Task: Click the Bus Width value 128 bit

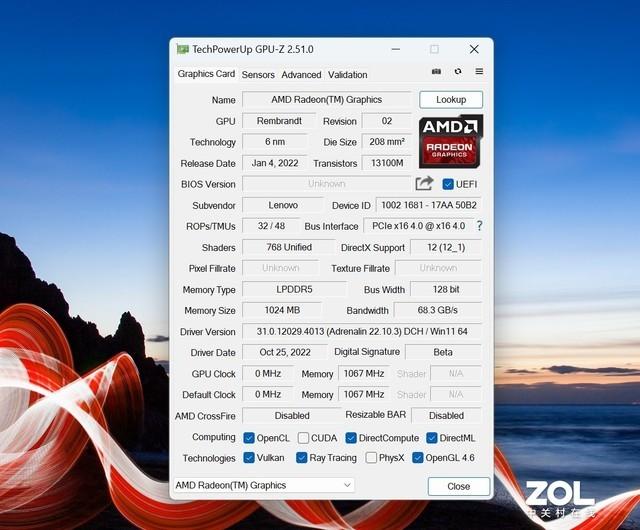Action: [x=446, y=289]
